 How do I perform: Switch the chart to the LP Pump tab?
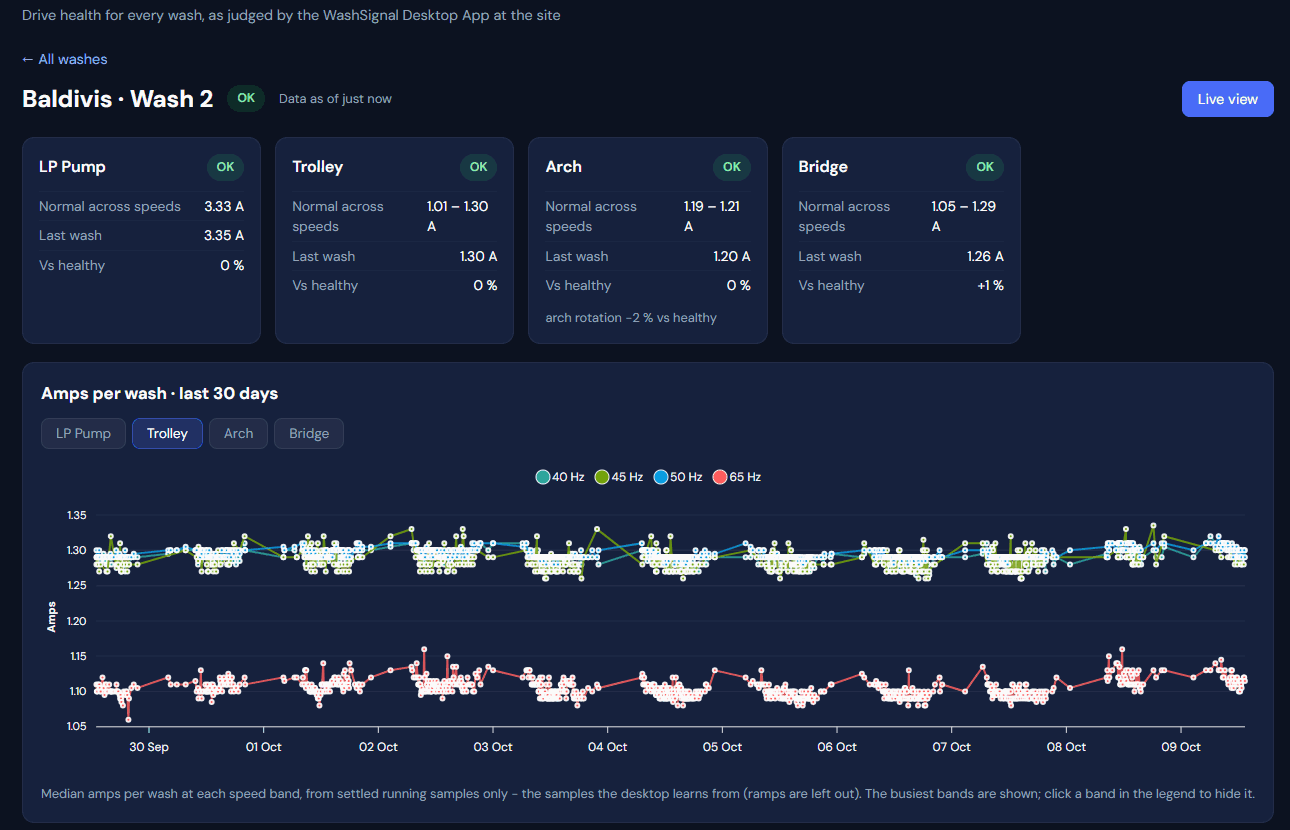pos(83,433)
